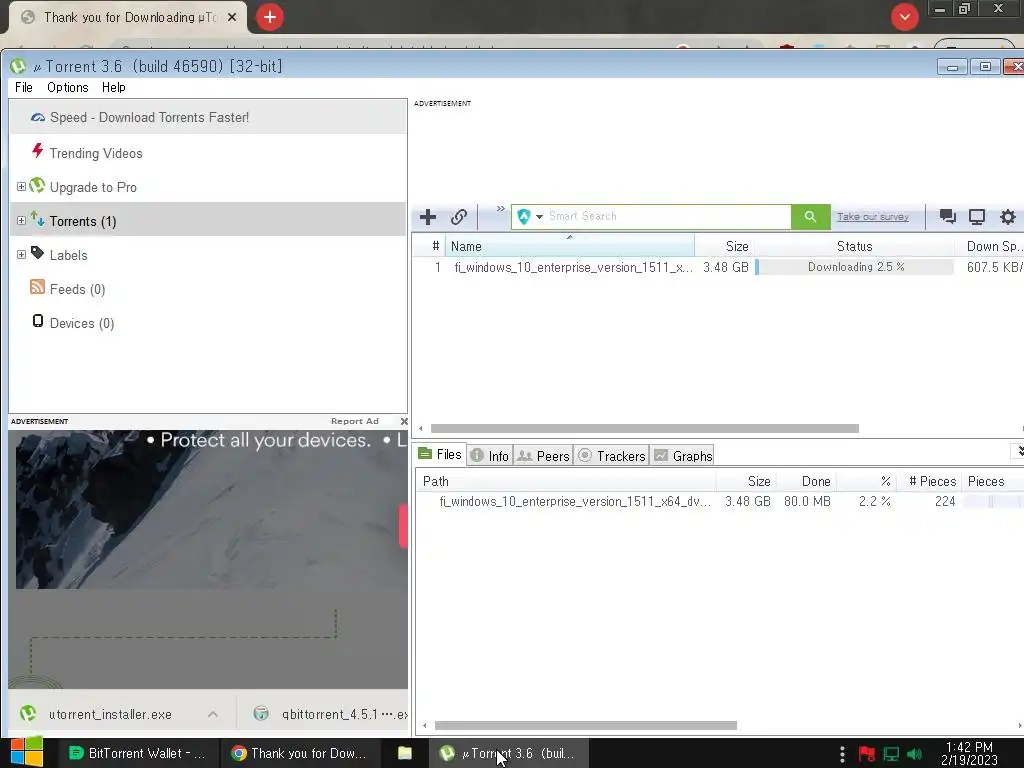Open Chrome 'Thank you for Dow...' taskbar button
Viewport: 1024px width, 768px height.
[299, 753]
